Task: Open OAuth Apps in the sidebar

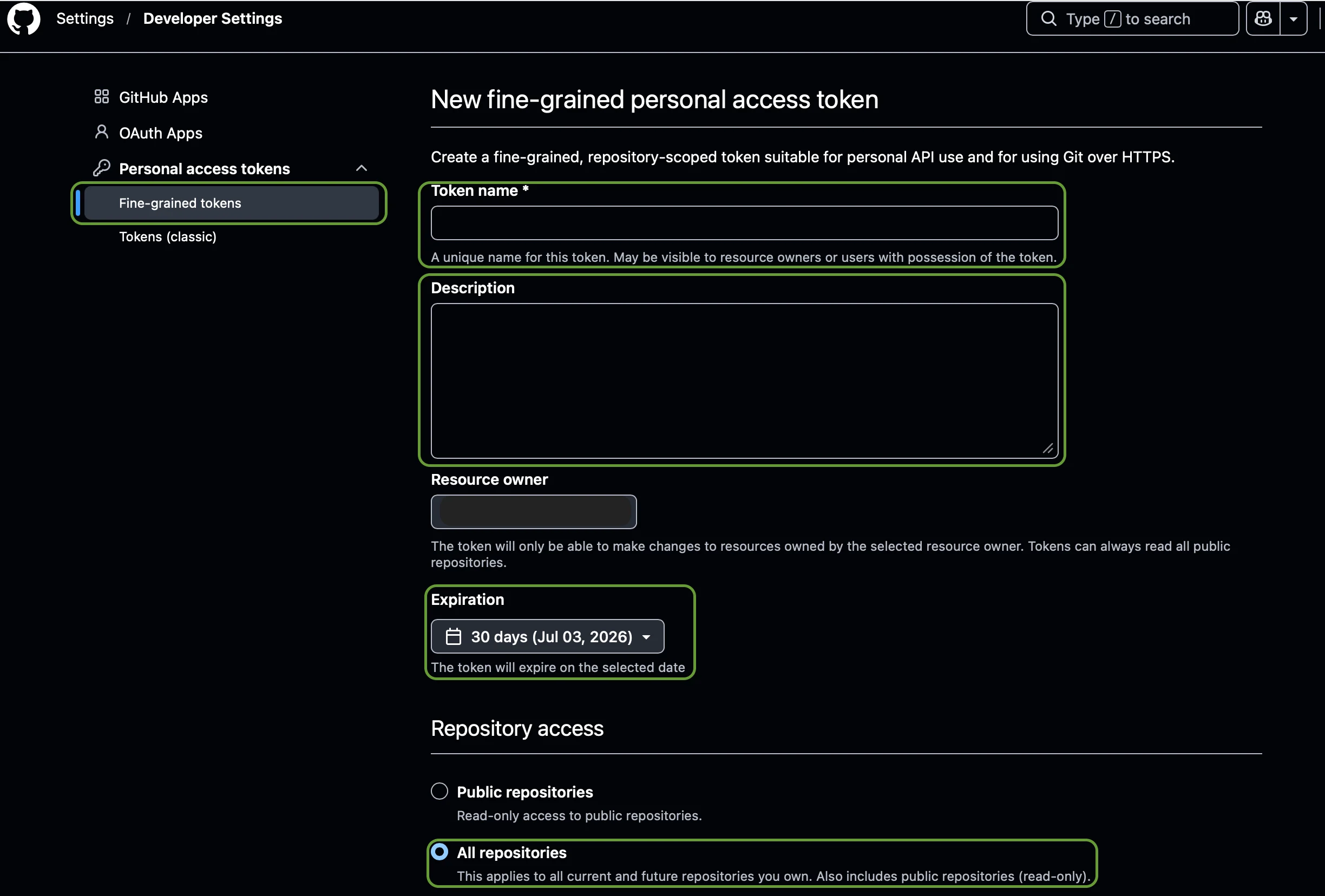Action: [161, 133]
